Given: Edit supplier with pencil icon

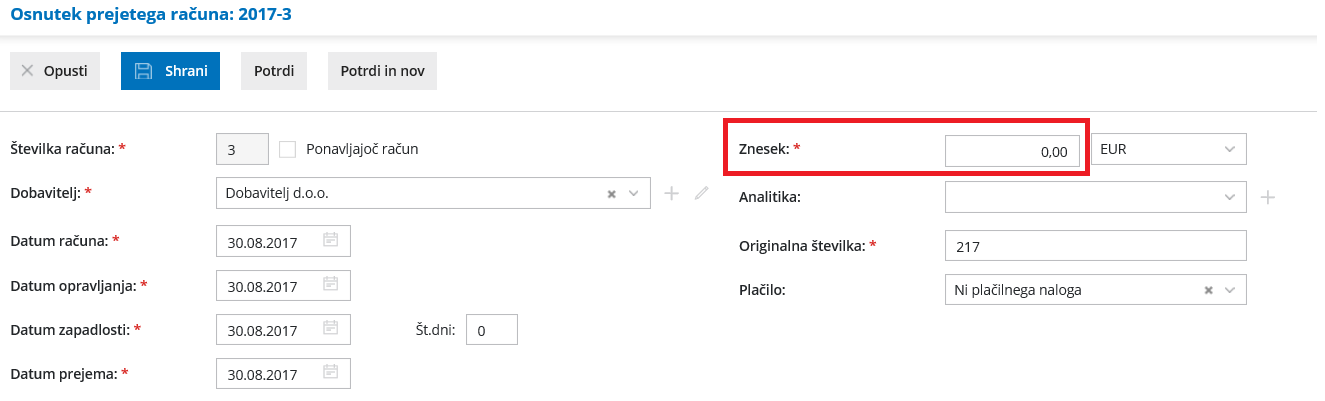Looking at the screenshot, I should [x=701, y=193].
